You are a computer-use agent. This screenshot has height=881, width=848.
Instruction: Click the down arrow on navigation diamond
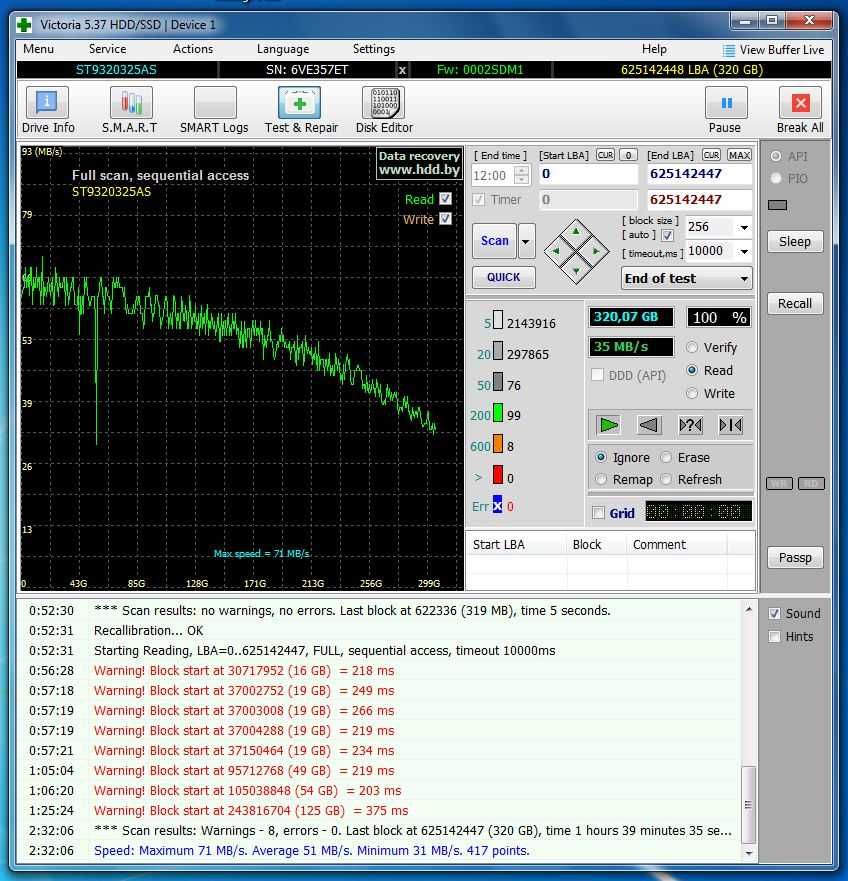[x=576, y=271]
